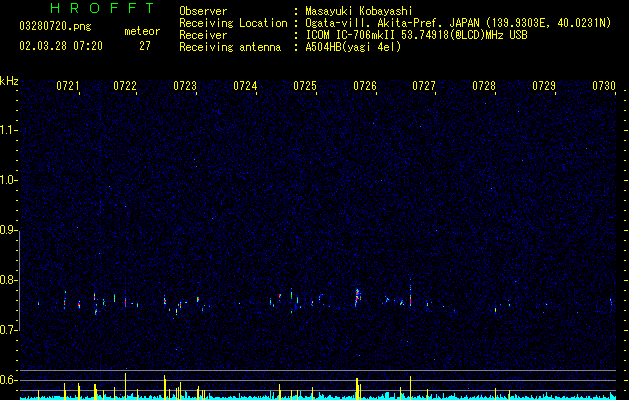Click the tallest yellow bar under 0722
Screen dimensions: 629x400
[126, 385]
